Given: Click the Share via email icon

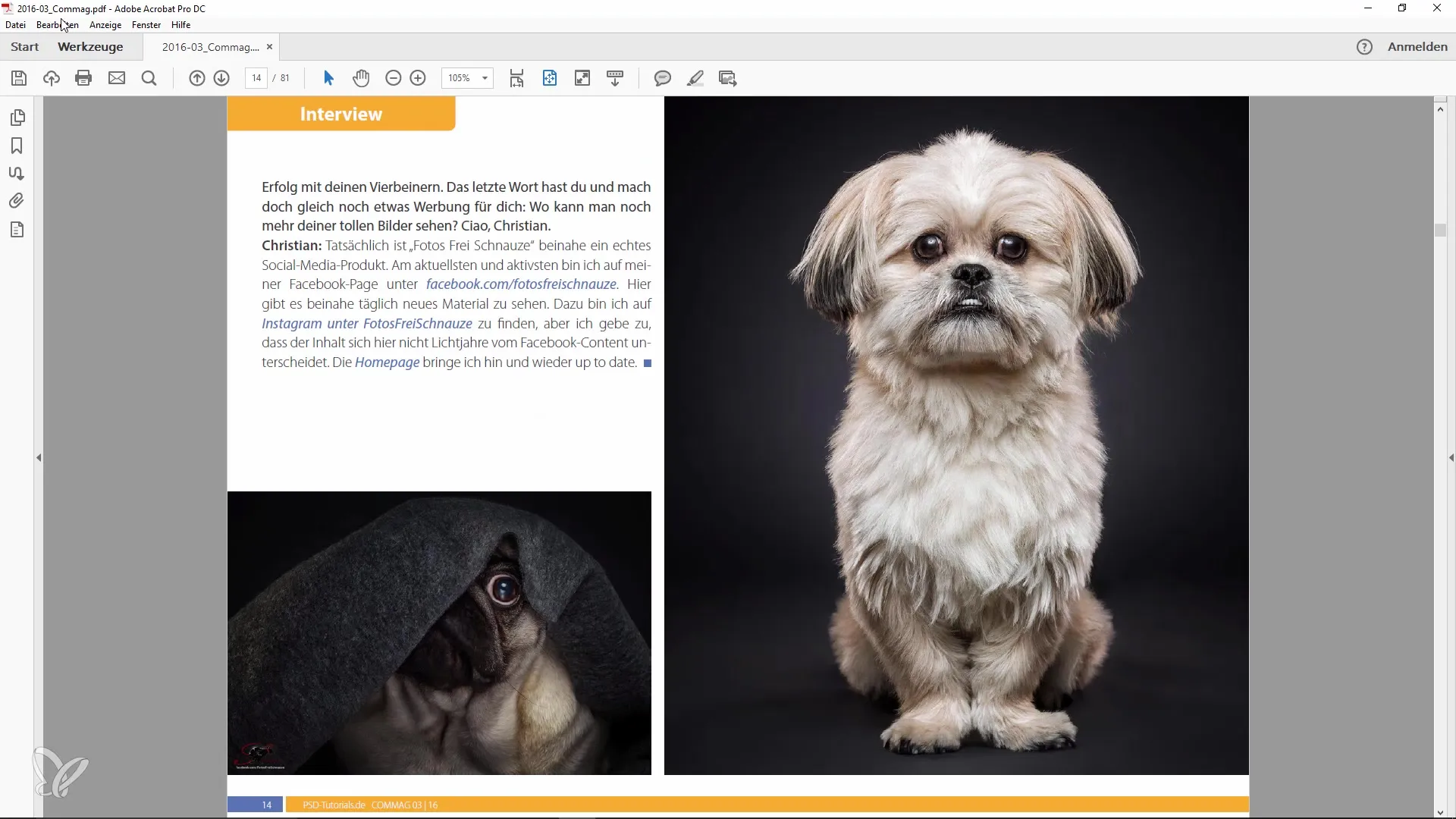Looking at the screenshot, I should (116, 78).
